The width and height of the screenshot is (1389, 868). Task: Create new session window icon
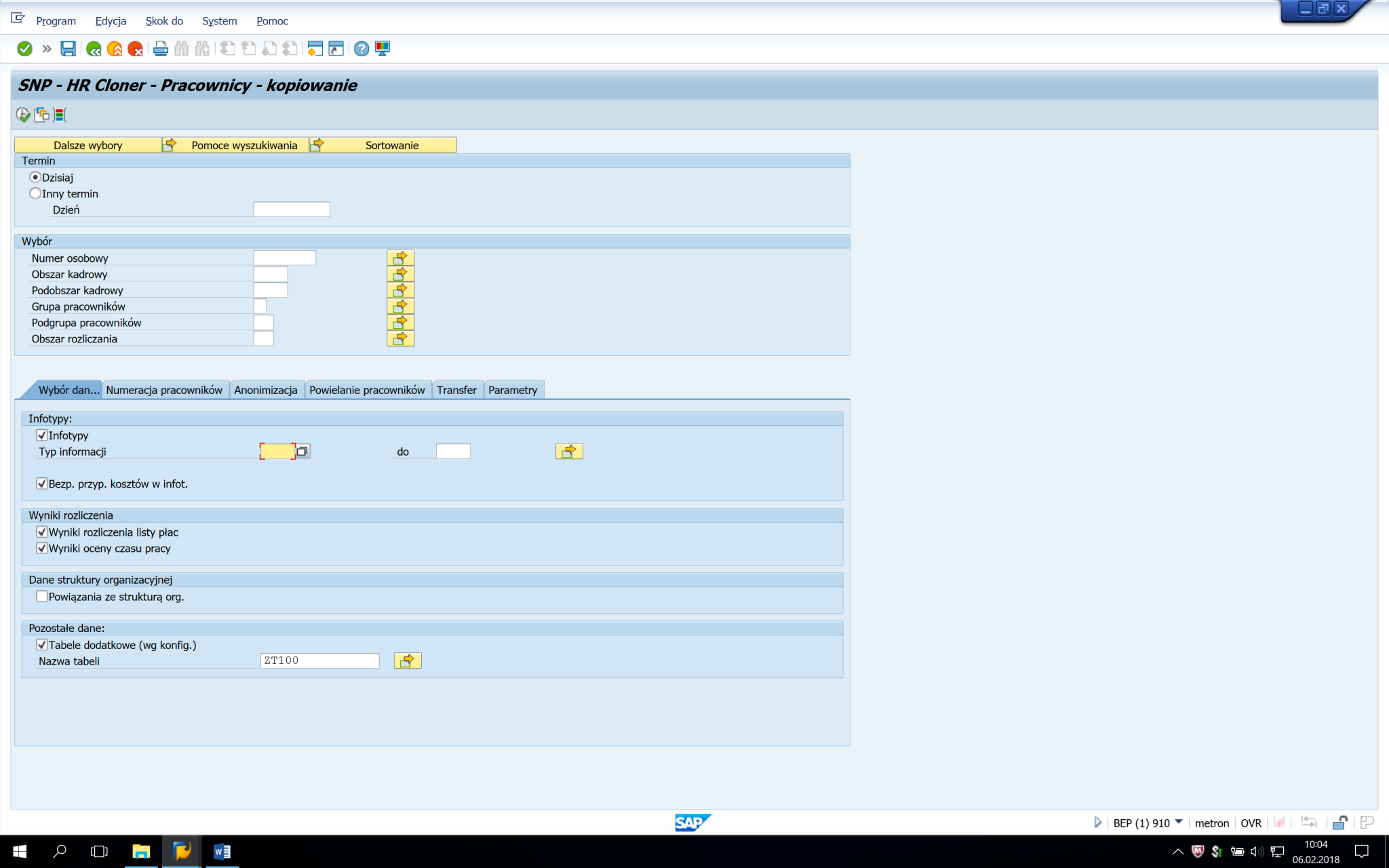[x=315, y=49]
